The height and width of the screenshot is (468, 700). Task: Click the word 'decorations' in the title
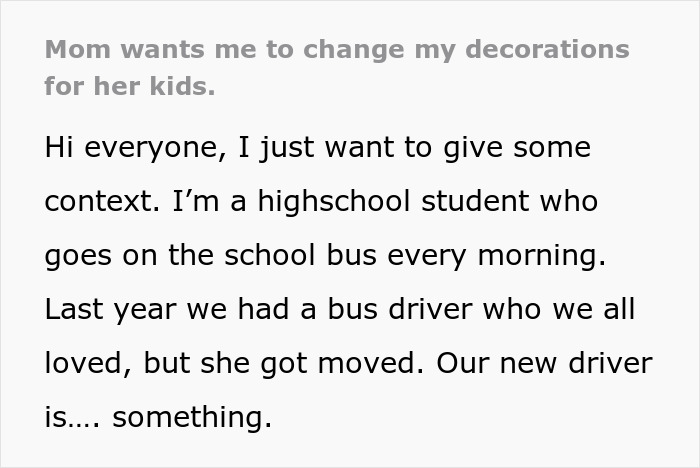[x=547, y=49]
